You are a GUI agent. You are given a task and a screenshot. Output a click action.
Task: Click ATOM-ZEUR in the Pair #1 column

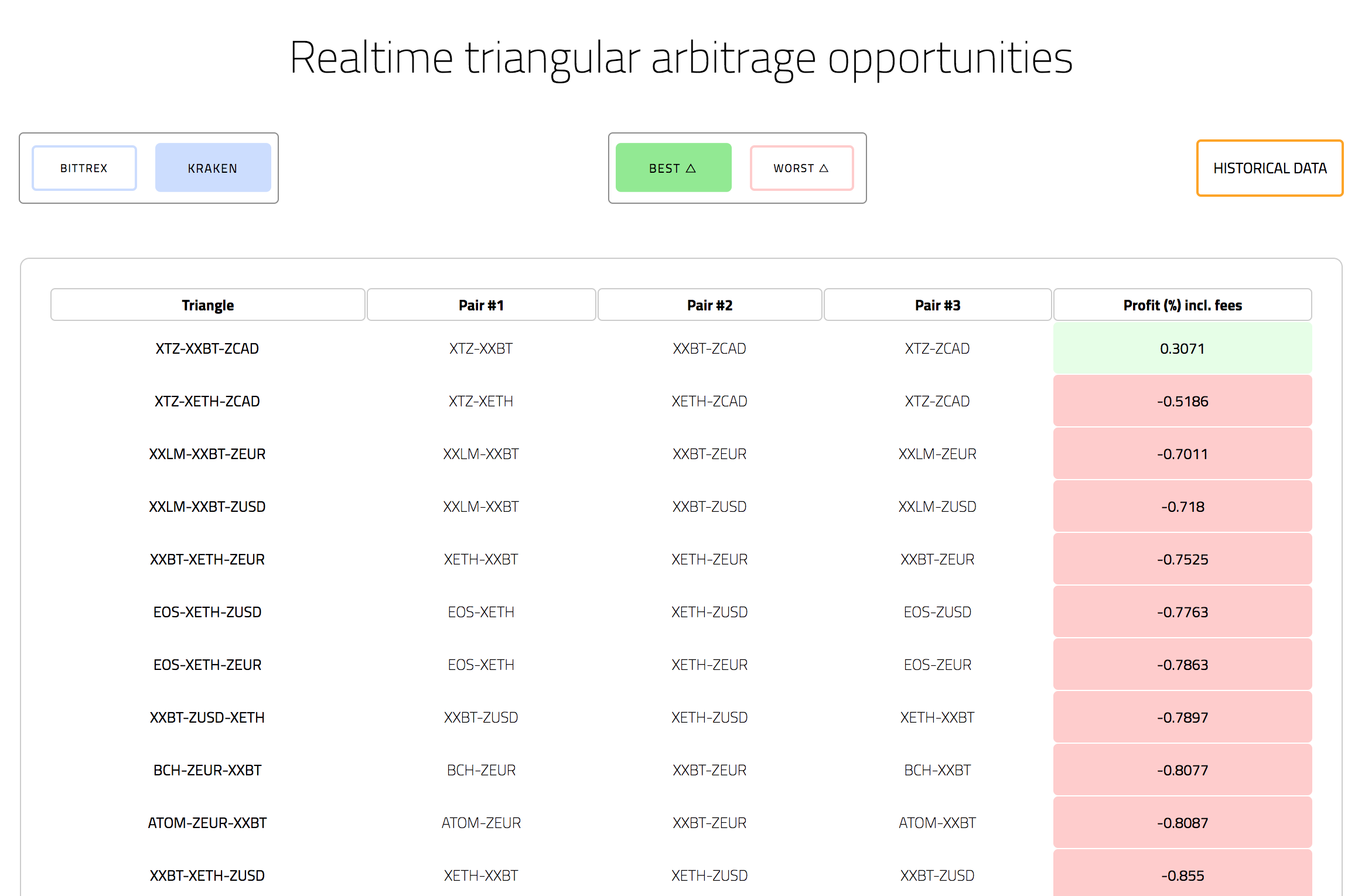[x=481, y=823]
